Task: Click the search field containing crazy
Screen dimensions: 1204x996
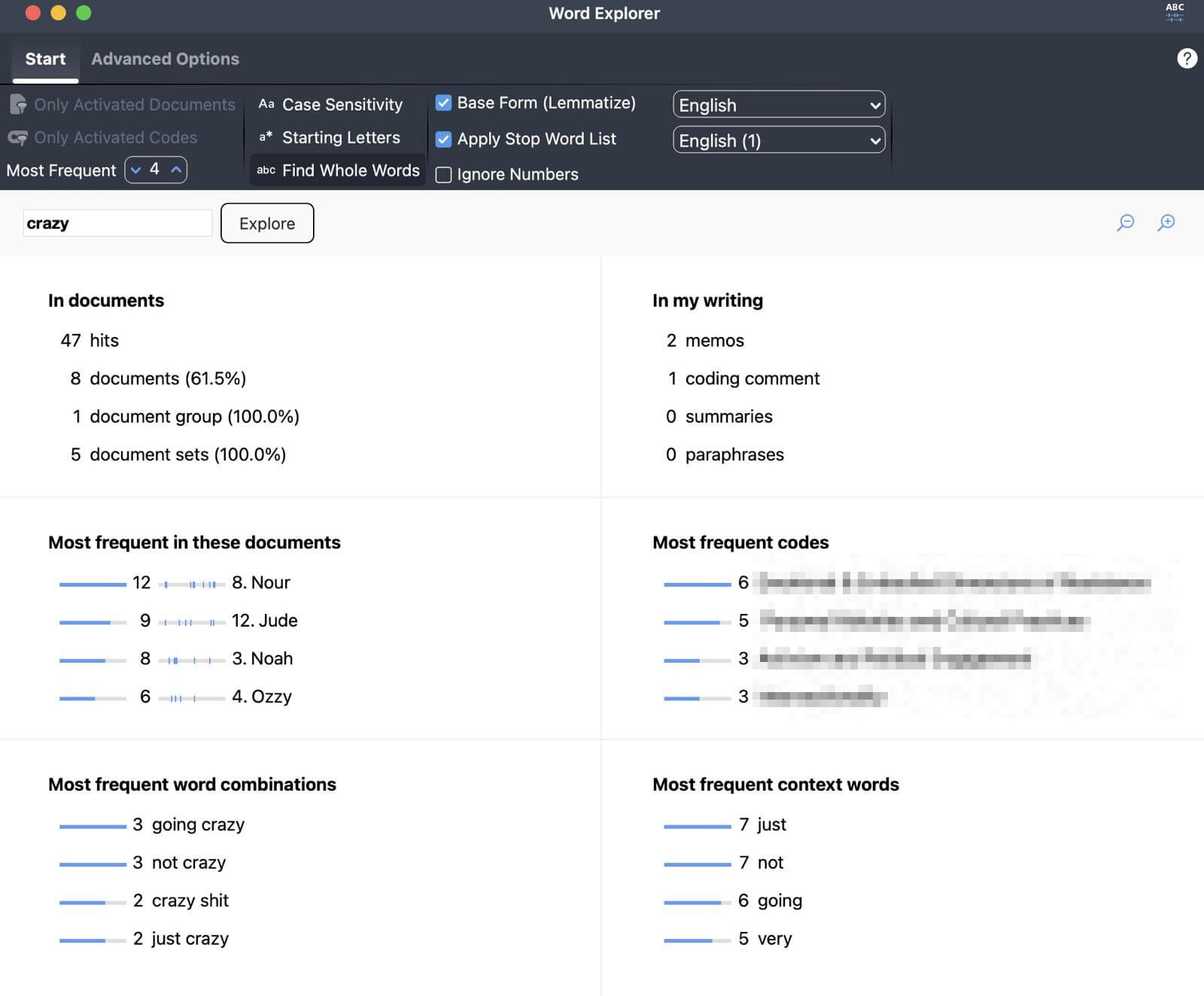Action: pos(117,223)
